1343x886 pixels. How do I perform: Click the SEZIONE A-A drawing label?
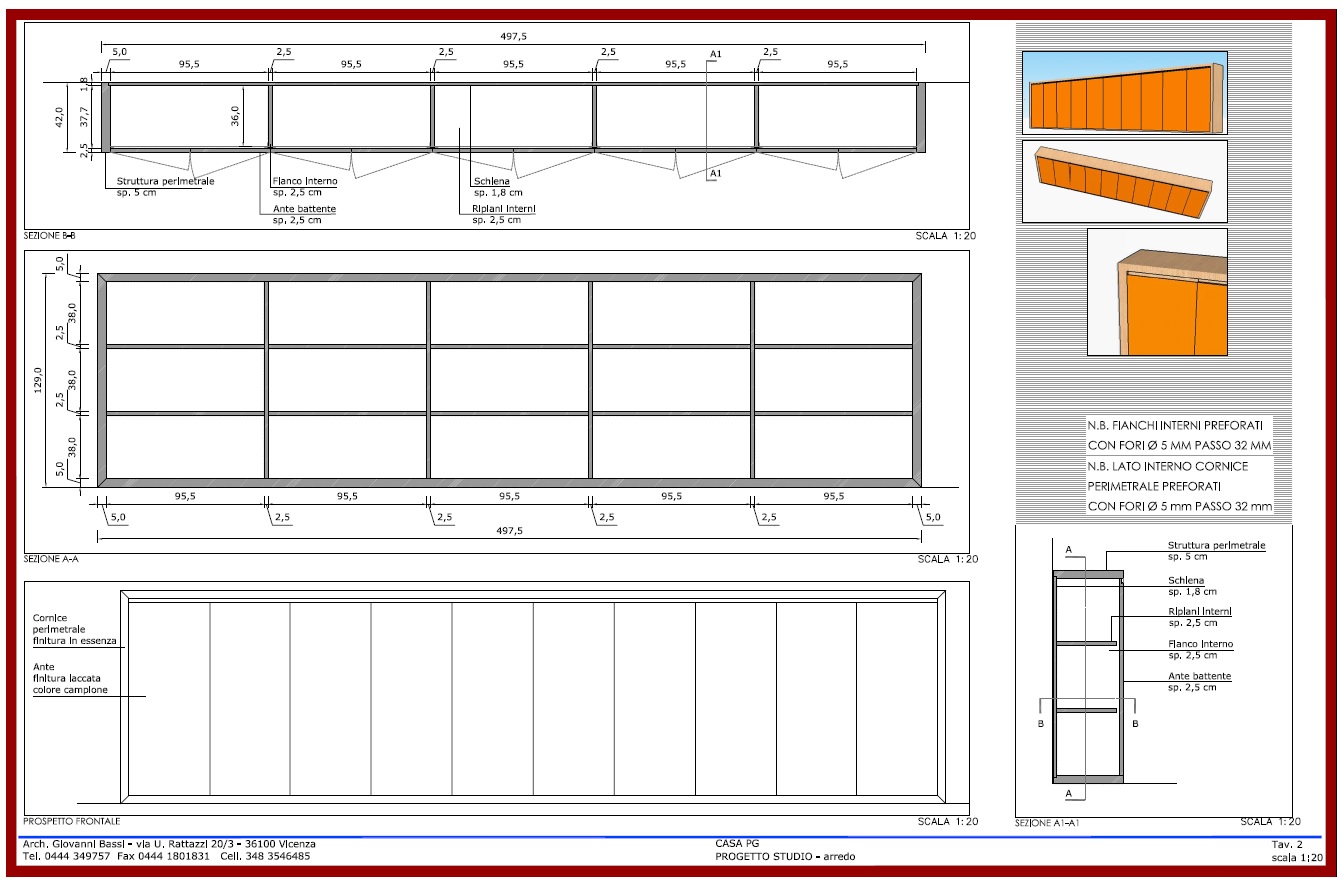[x=51, y=560]
